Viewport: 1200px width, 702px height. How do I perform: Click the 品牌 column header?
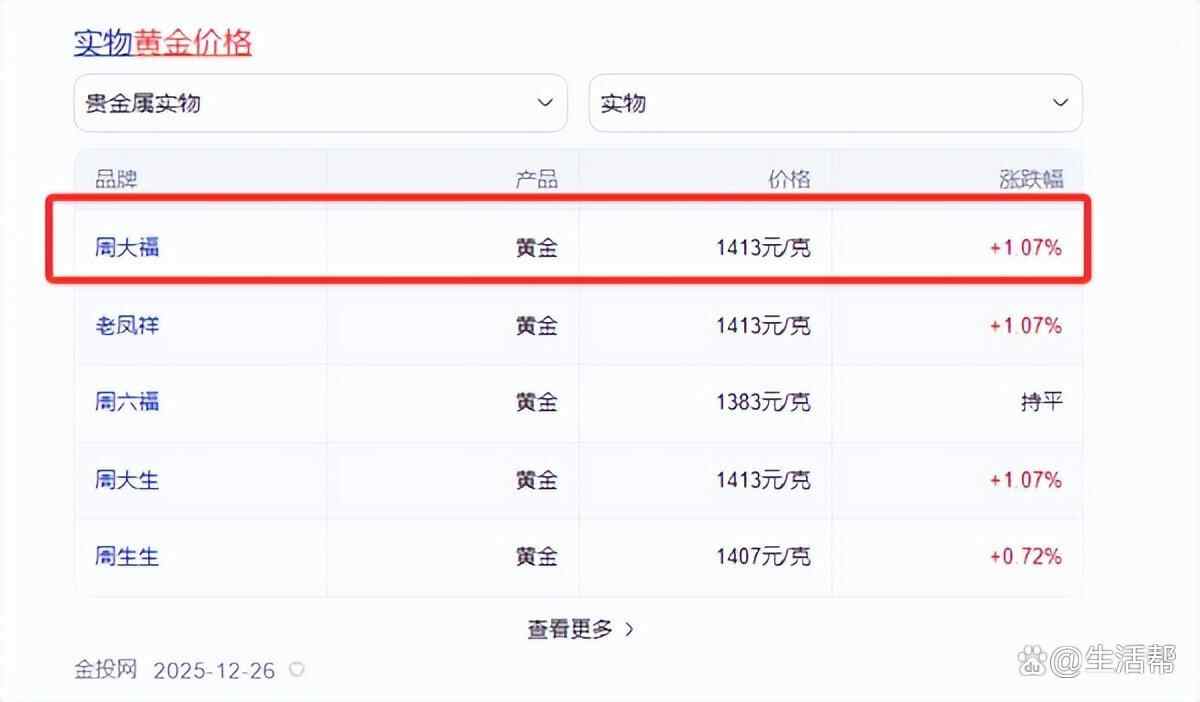[x=116, y=180]
